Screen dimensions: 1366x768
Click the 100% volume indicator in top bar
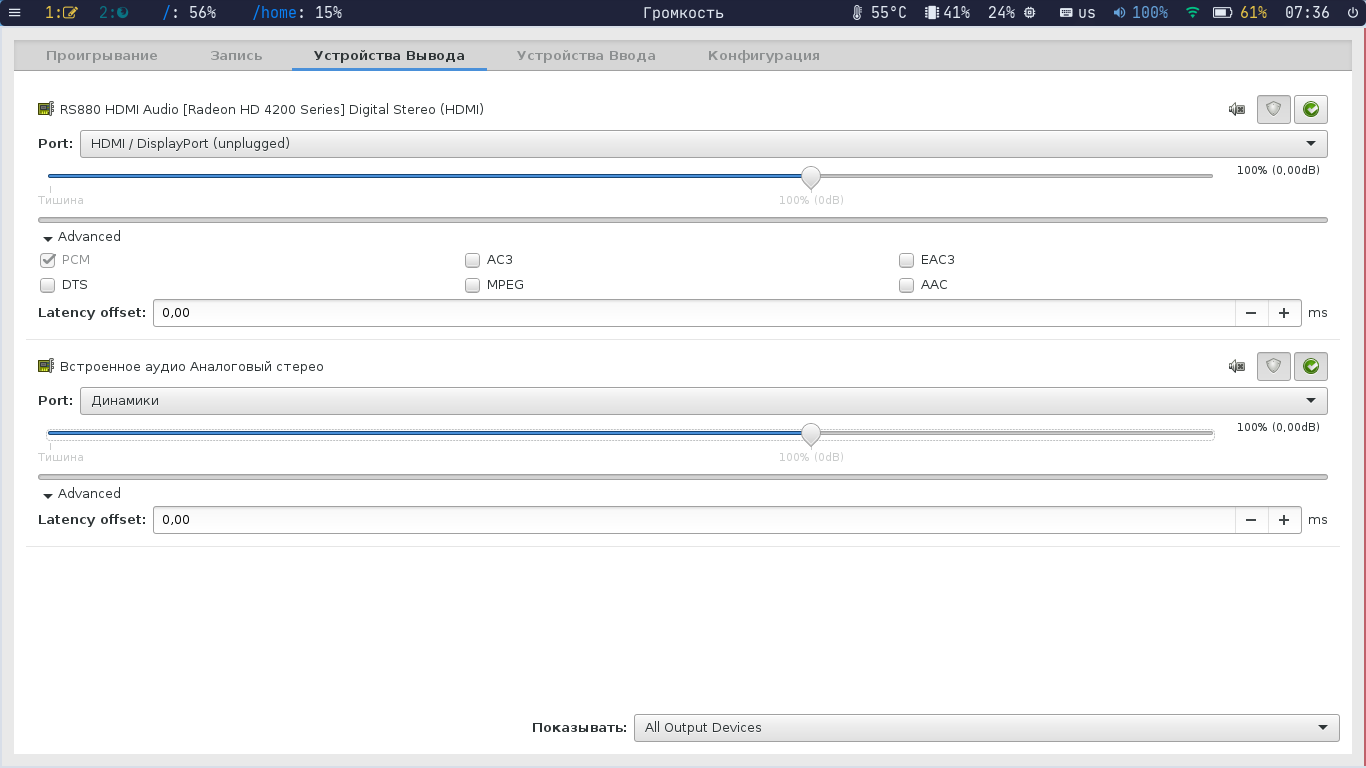click(1140, 13)
